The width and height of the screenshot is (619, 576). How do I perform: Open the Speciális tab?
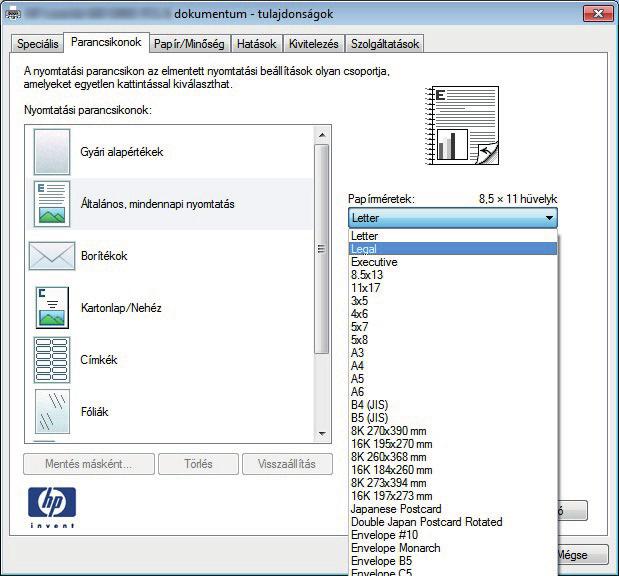pyautogui.click(x=38, y=43)
